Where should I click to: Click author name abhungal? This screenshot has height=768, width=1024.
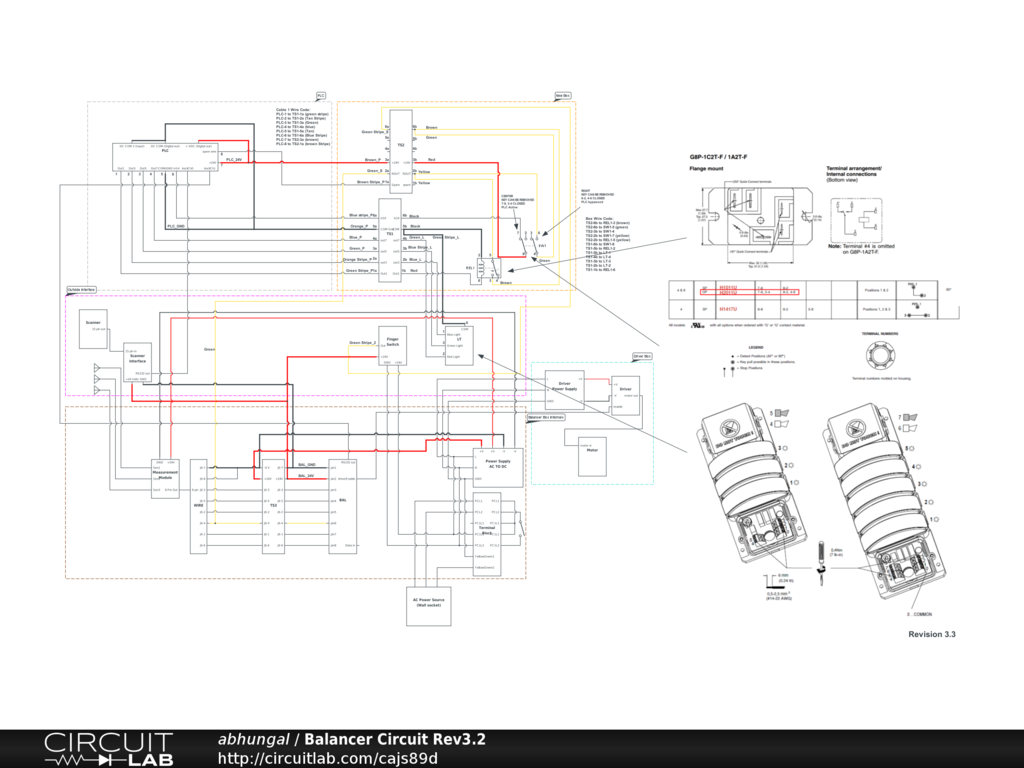point(253,739)
